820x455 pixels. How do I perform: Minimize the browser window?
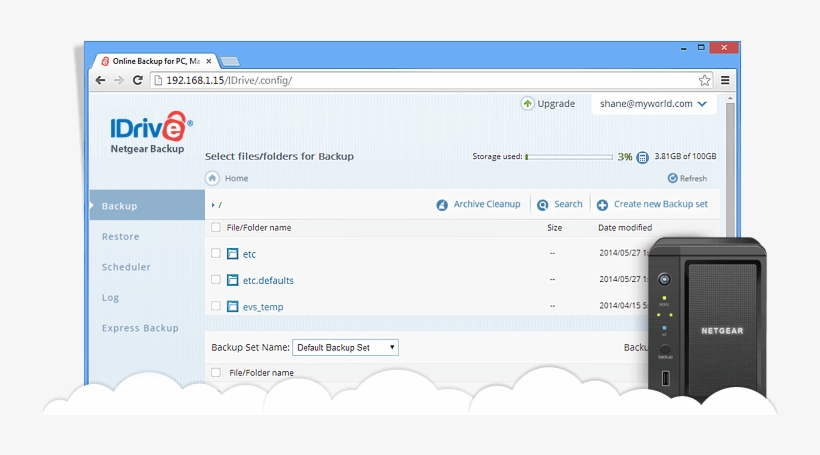(x=684, y=48)
